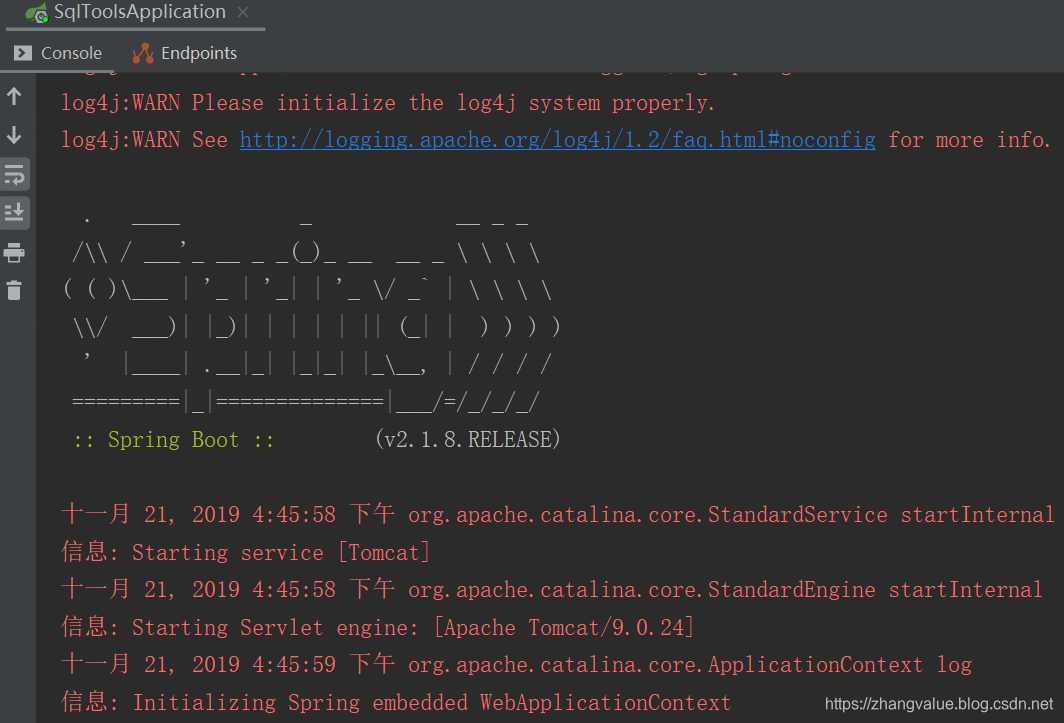1064x723 pixels.
Task: Click the Spring Boot leaf icon on tab
Action: (x=37, y=13)
